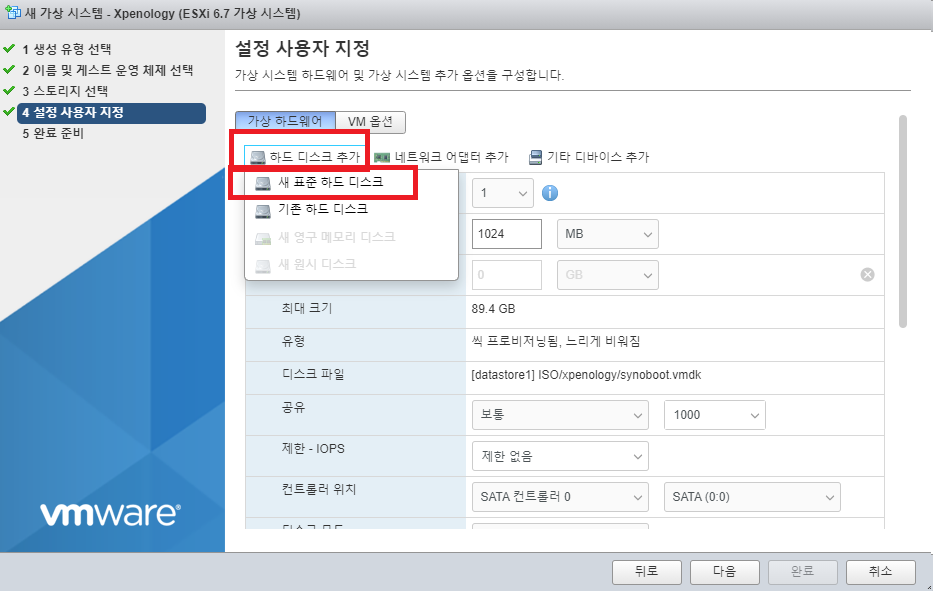The image size is (933, 595).
Task: Open the 공유 보통 dropdown
Action: pyautogui.click(x=560, y=415)
